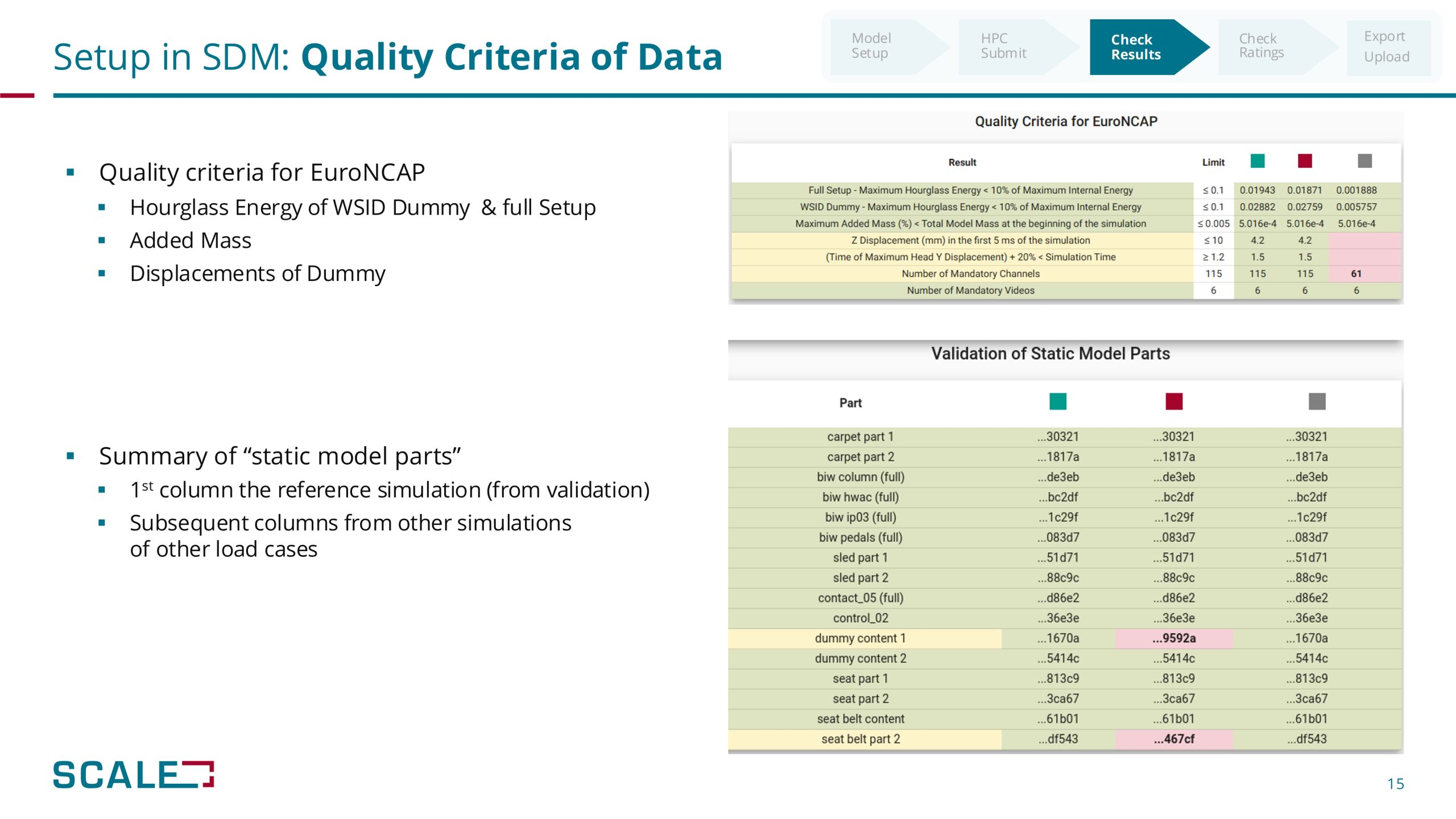Click the value 0.01943 in the teal column
Viewport: 1456px width, 819px height.
1257,191
